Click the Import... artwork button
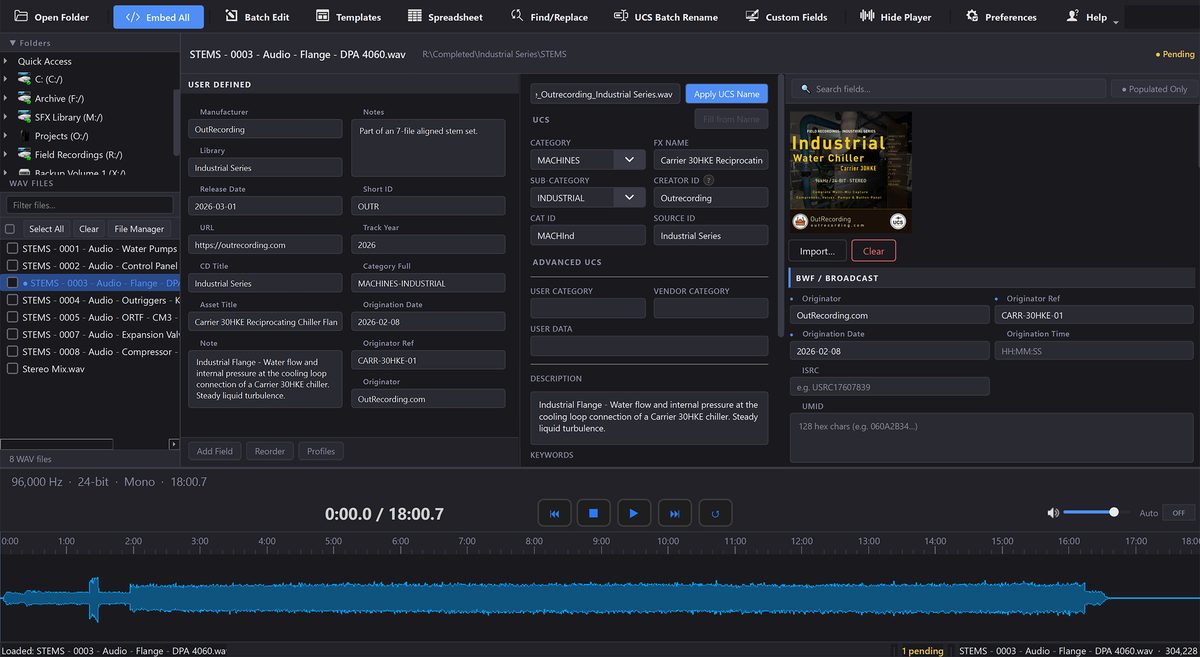 pyautogui.click(x=817, y=251)
